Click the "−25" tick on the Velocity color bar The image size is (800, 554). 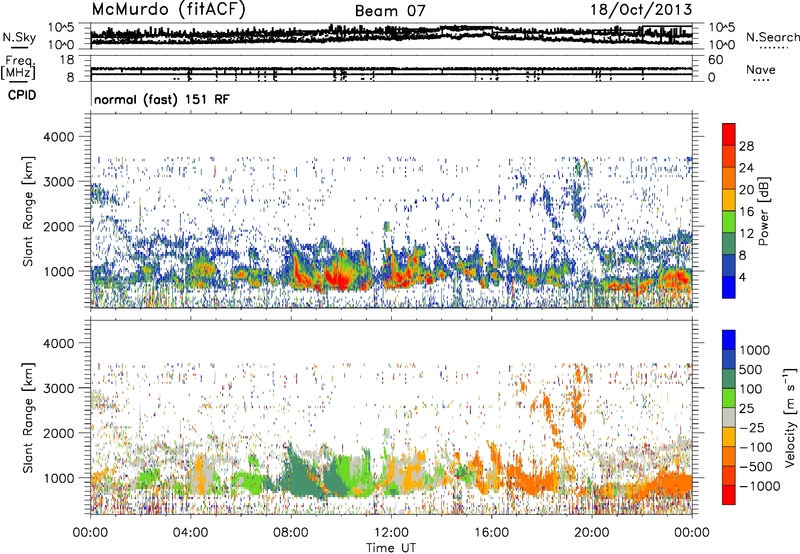[752, 428]
